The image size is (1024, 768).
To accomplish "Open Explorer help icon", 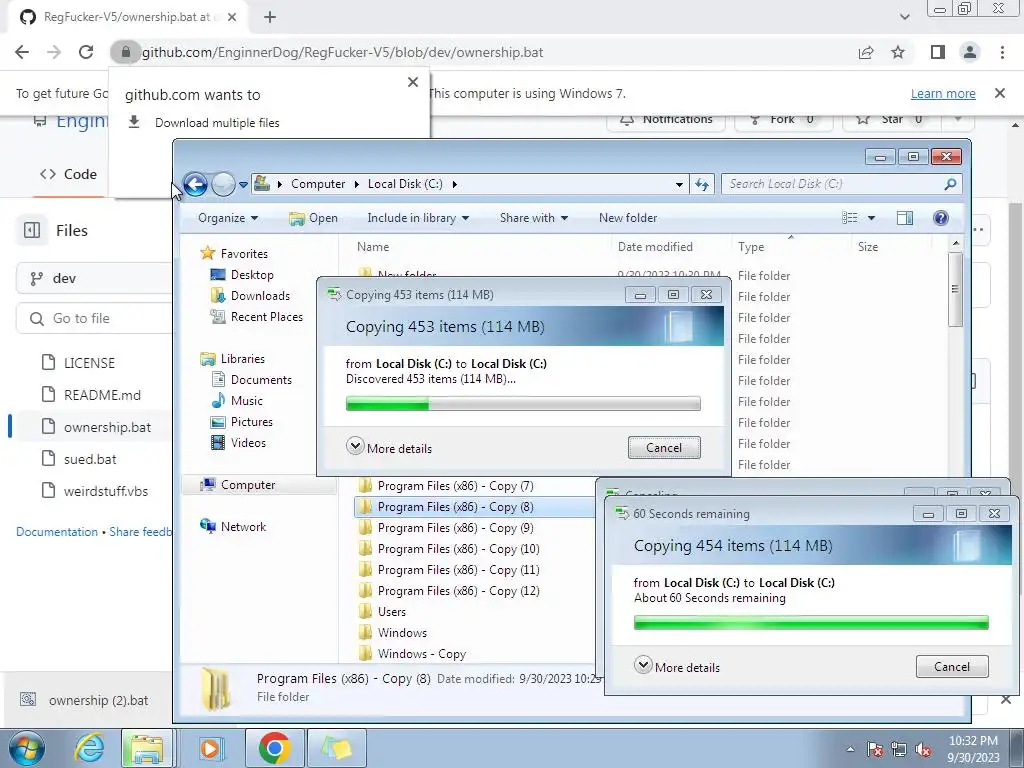I will 940,218.
